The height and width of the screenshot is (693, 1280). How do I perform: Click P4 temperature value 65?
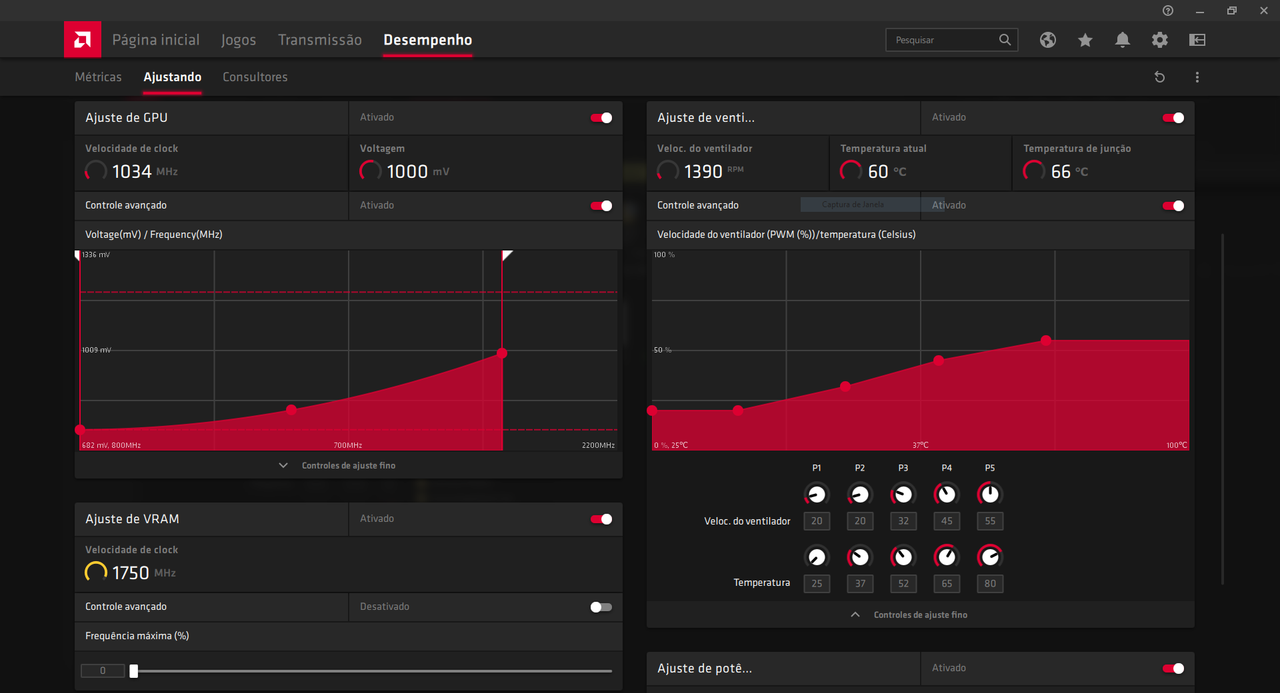point(946,583)
